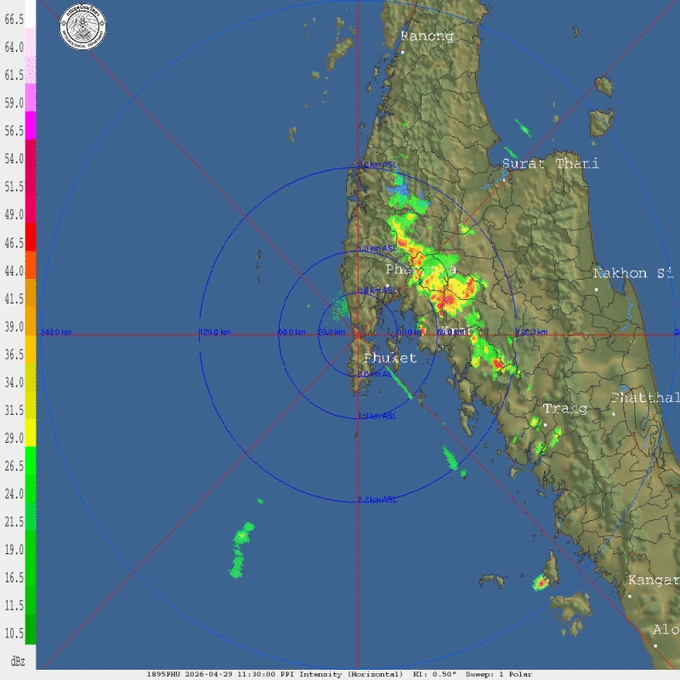The width and height of the screenshot is (680, 680).
Task: Select the Surat Thani map label
Action: (x=550, y=163)
